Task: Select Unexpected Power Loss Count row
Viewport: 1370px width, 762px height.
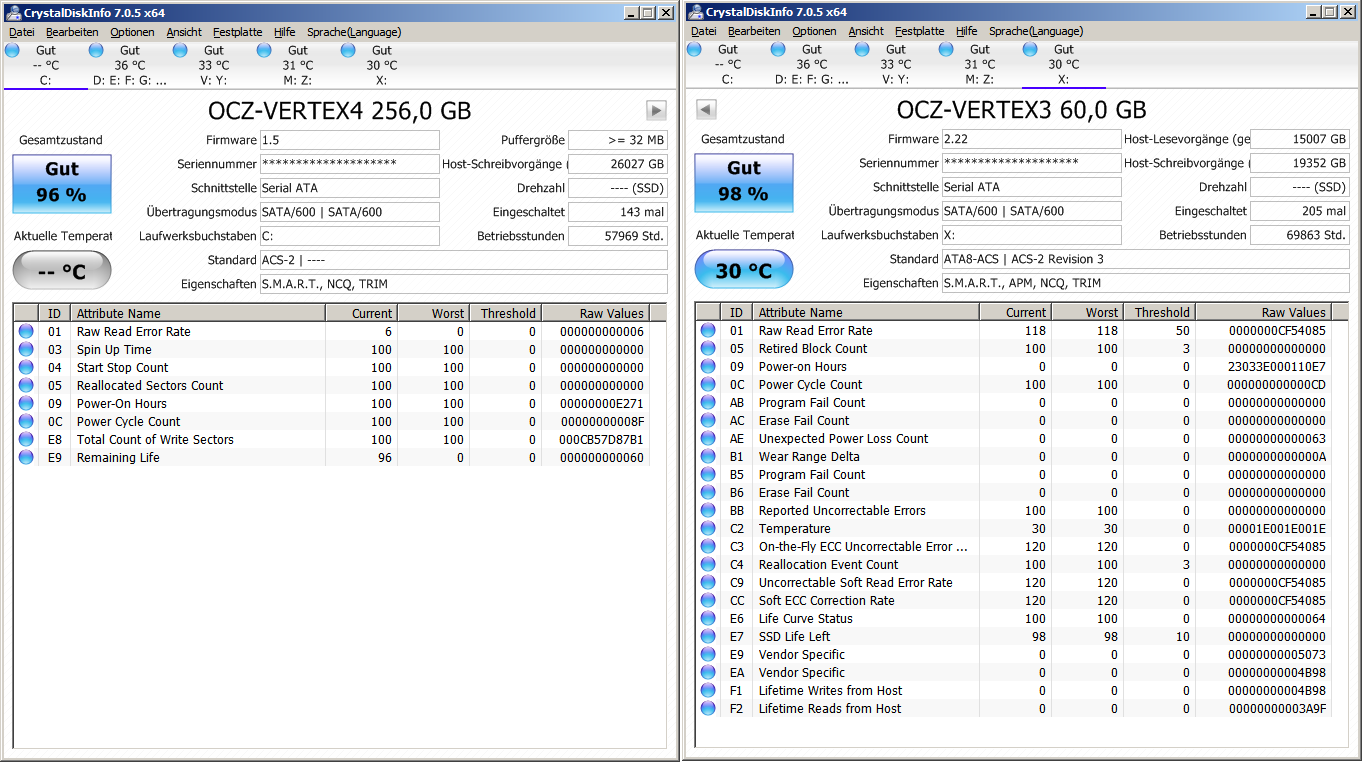Action: click(x=1014, y=438)
